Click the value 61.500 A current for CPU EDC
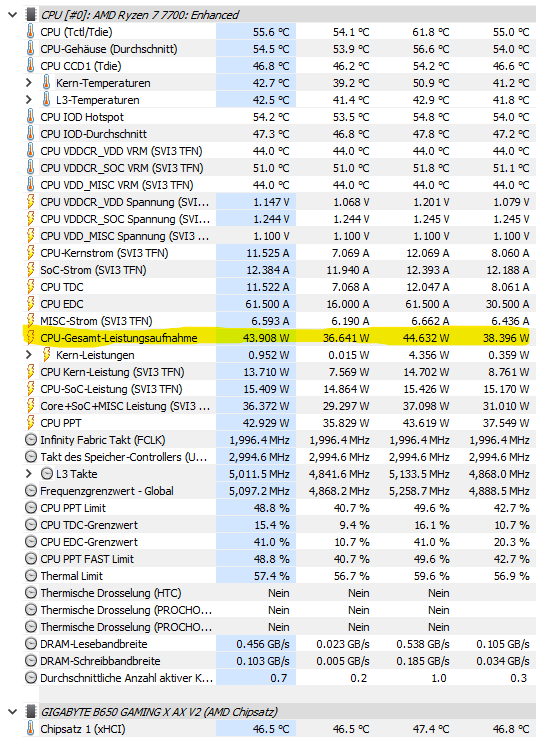Screen dimensions: 550x744 pyautogui.click(x=267, y=304)
